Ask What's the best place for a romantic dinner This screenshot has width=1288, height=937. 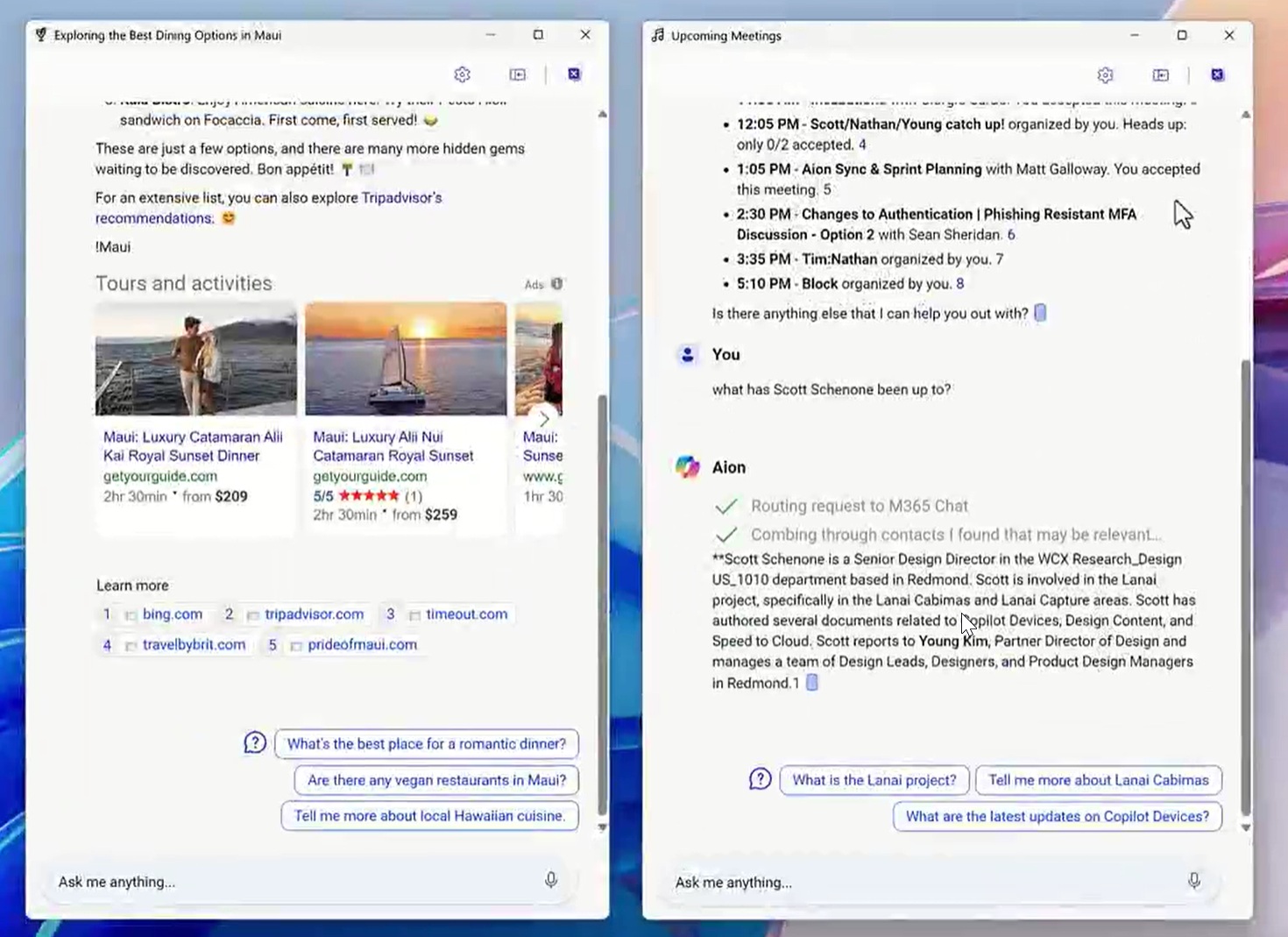click(x=427, y=744)
